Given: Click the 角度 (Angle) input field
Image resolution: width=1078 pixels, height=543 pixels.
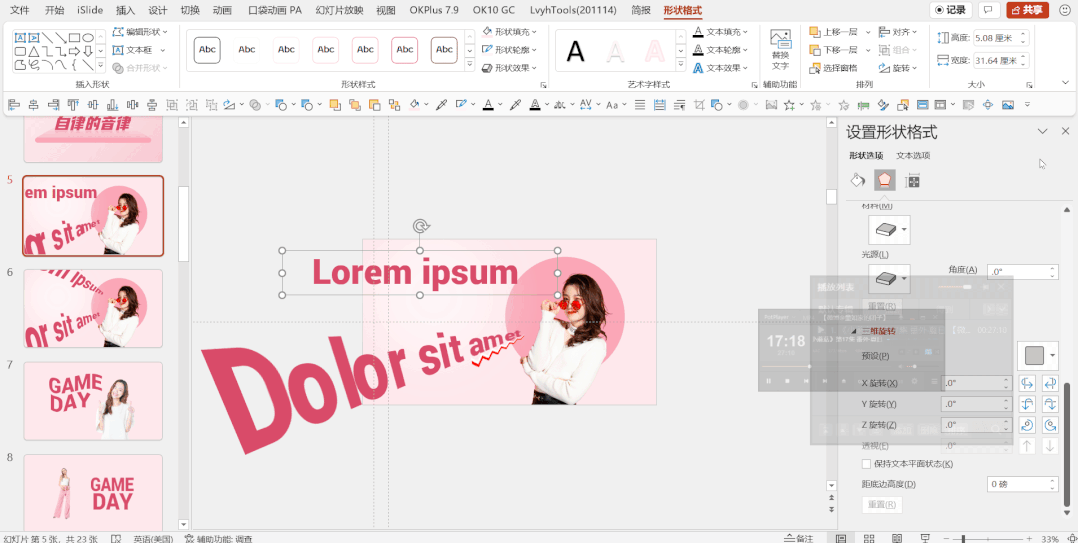Looking at the screenshot, I should coord(1022,272).
